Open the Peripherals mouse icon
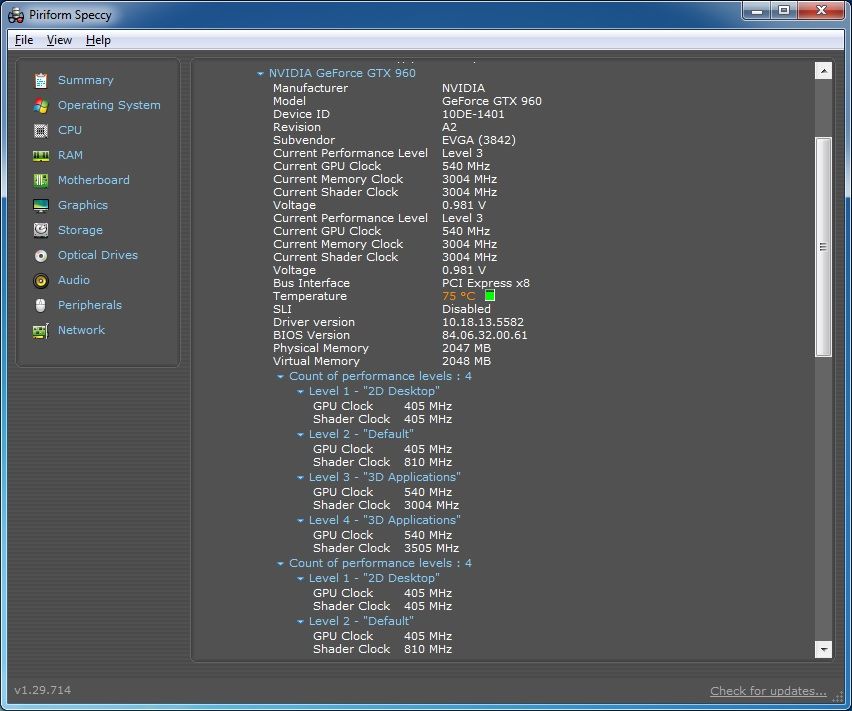 tap(41, 305)
